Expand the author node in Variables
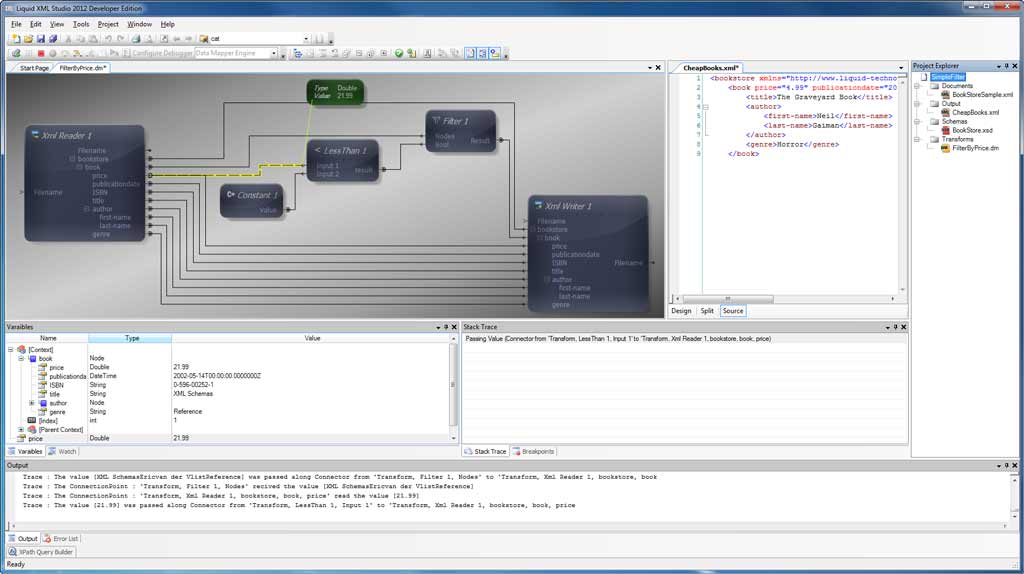1024x574 pixels. (31, 403)
